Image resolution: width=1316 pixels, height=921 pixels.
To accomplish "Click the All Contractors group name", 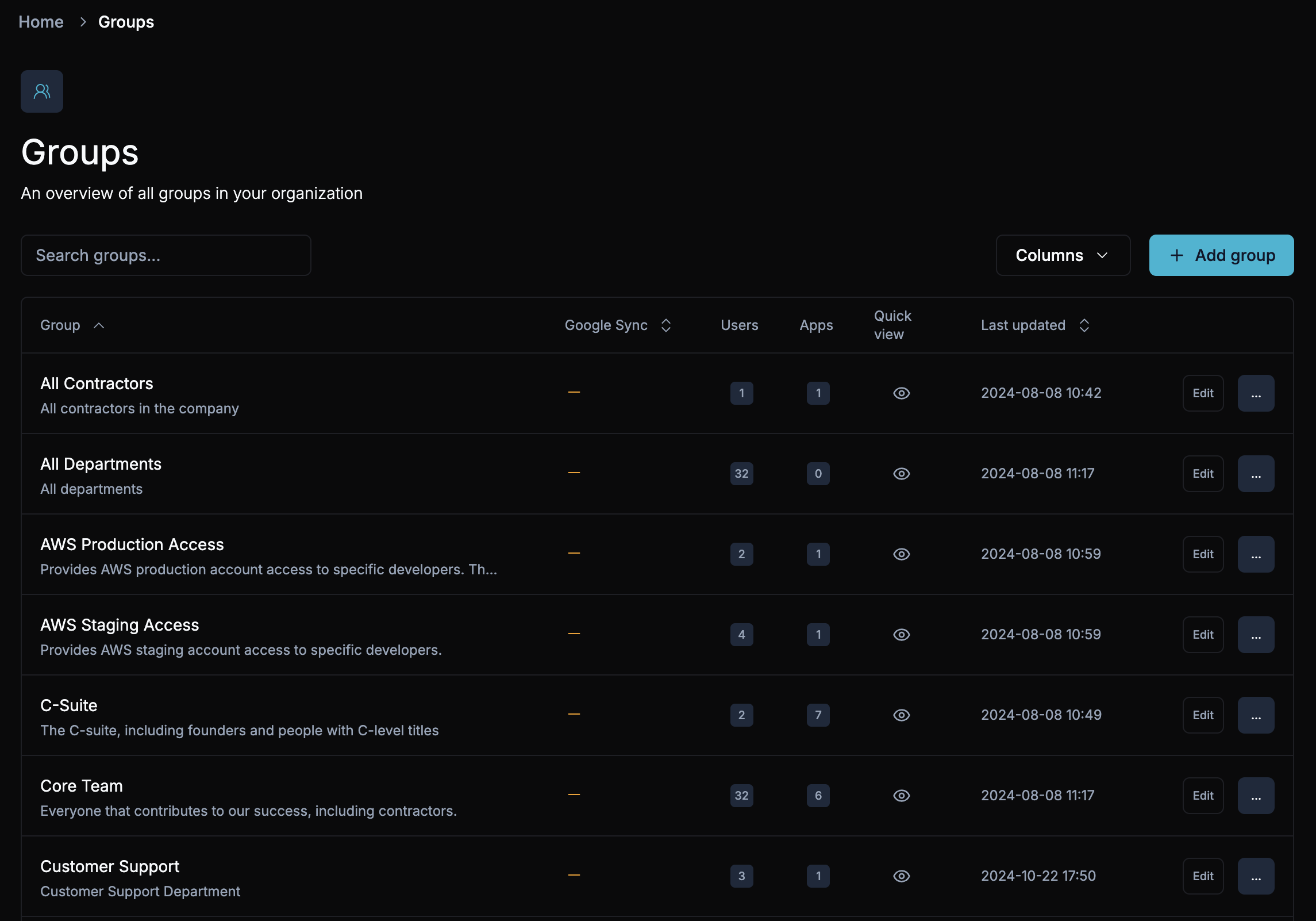I will 97,383.
